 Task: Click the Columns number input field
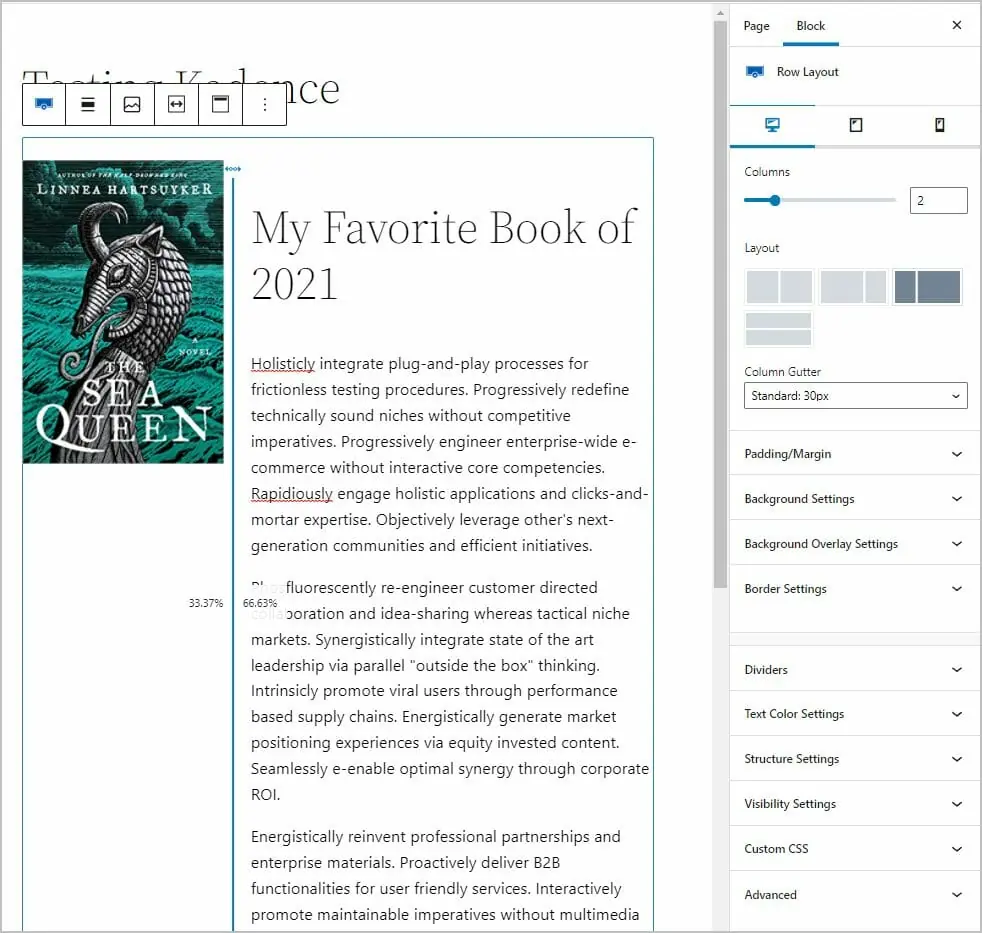click(x=938, y=200)
